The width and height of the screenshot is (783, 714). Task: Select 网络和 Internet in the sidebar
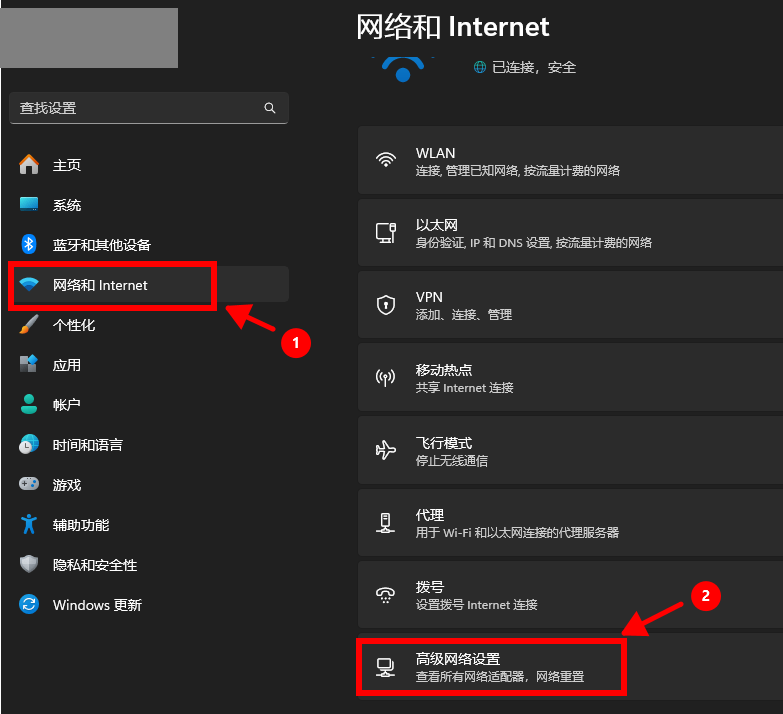click(100, 286)
